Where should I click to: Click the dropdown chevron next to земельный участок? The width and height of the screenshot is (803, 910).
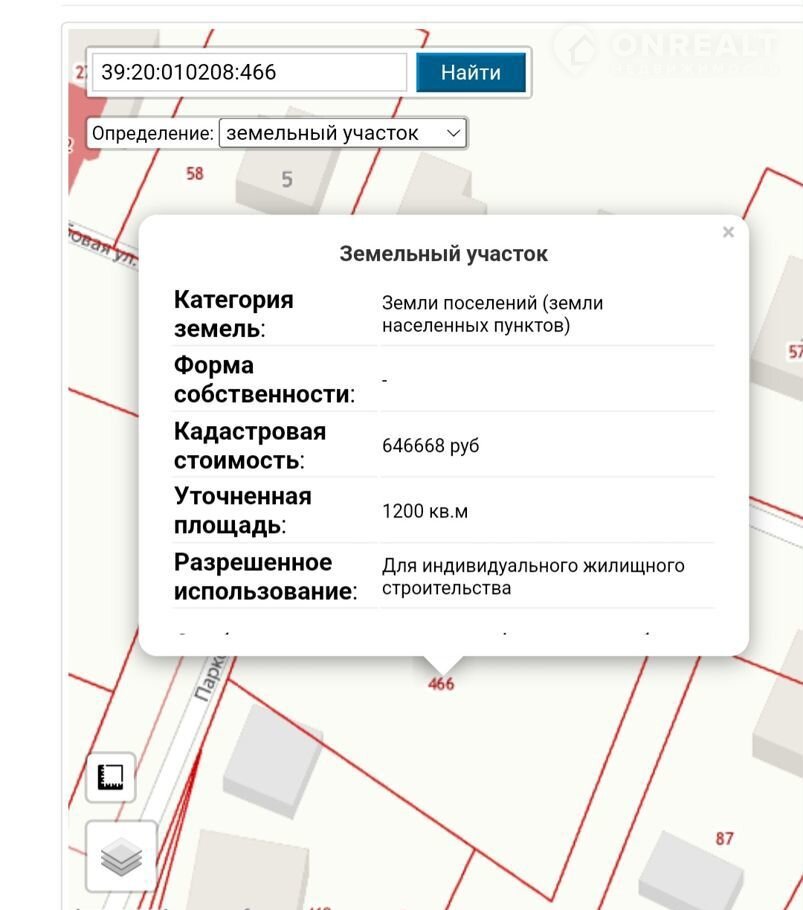click(x=453, y=133)
